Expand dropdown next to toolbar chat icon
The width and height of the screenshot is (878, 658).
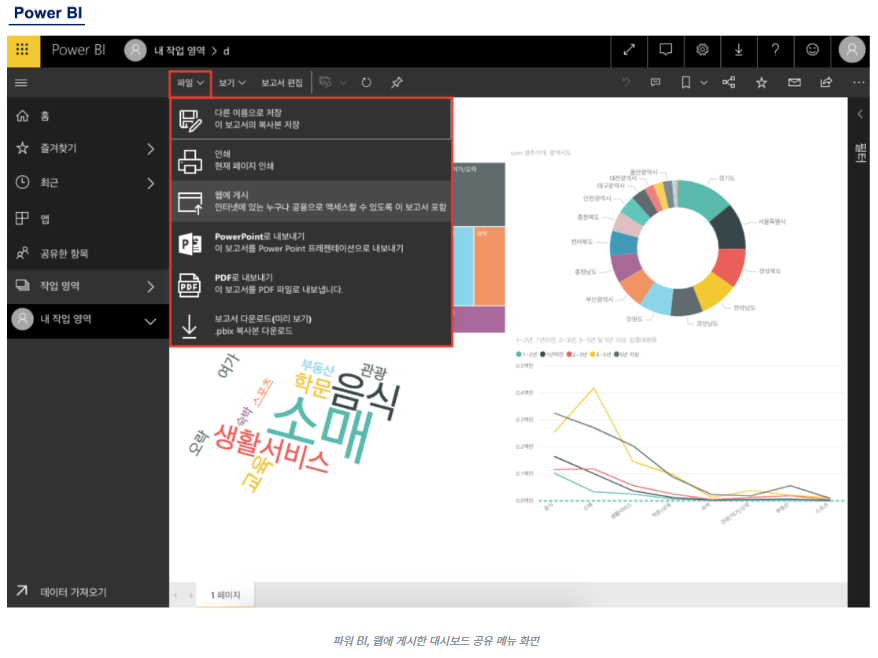click(x=343, y=83)
